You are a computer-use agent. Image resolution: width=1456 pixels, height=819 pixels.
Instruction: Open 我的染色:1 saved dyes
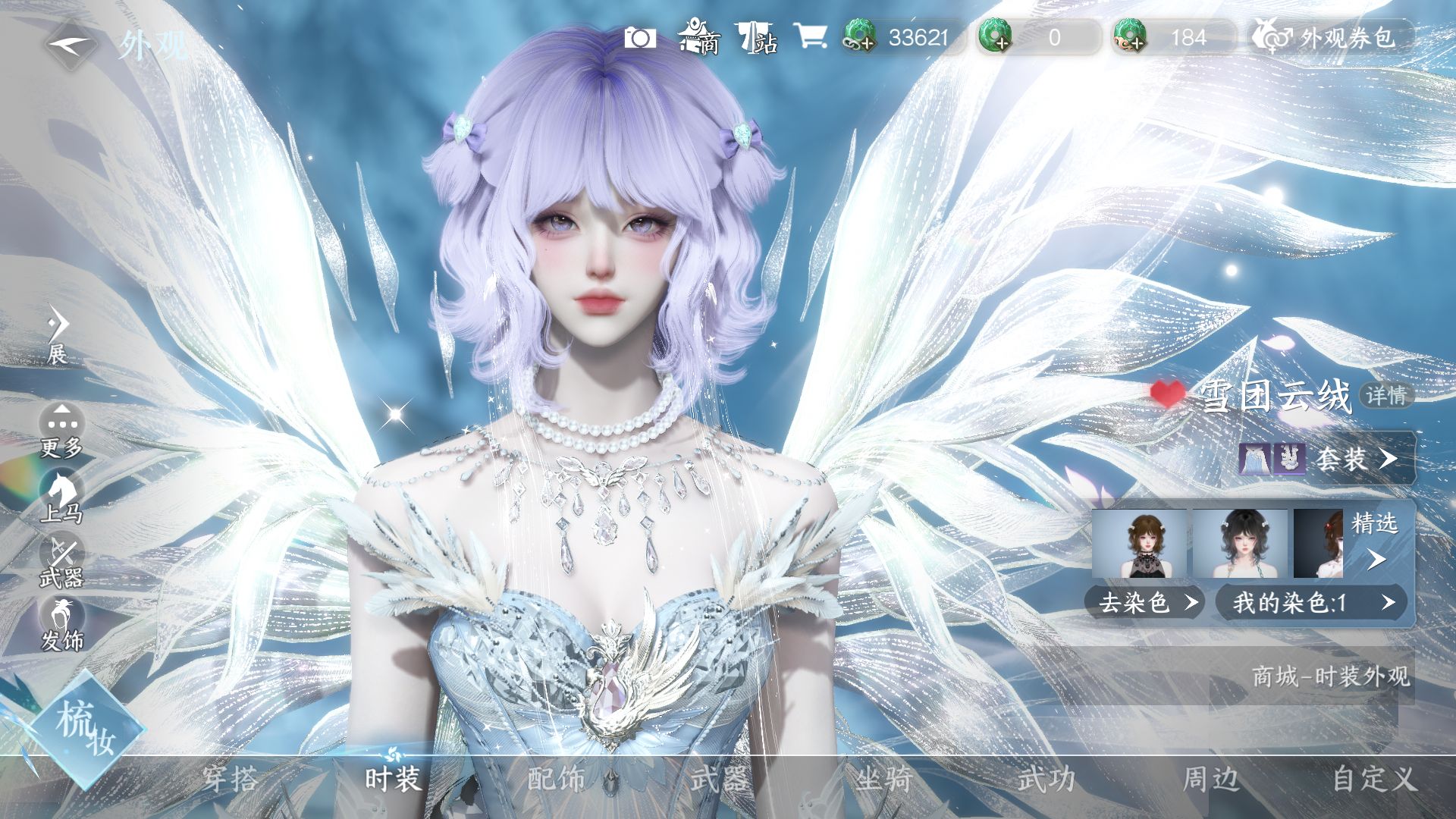[x=1312, y=602]
